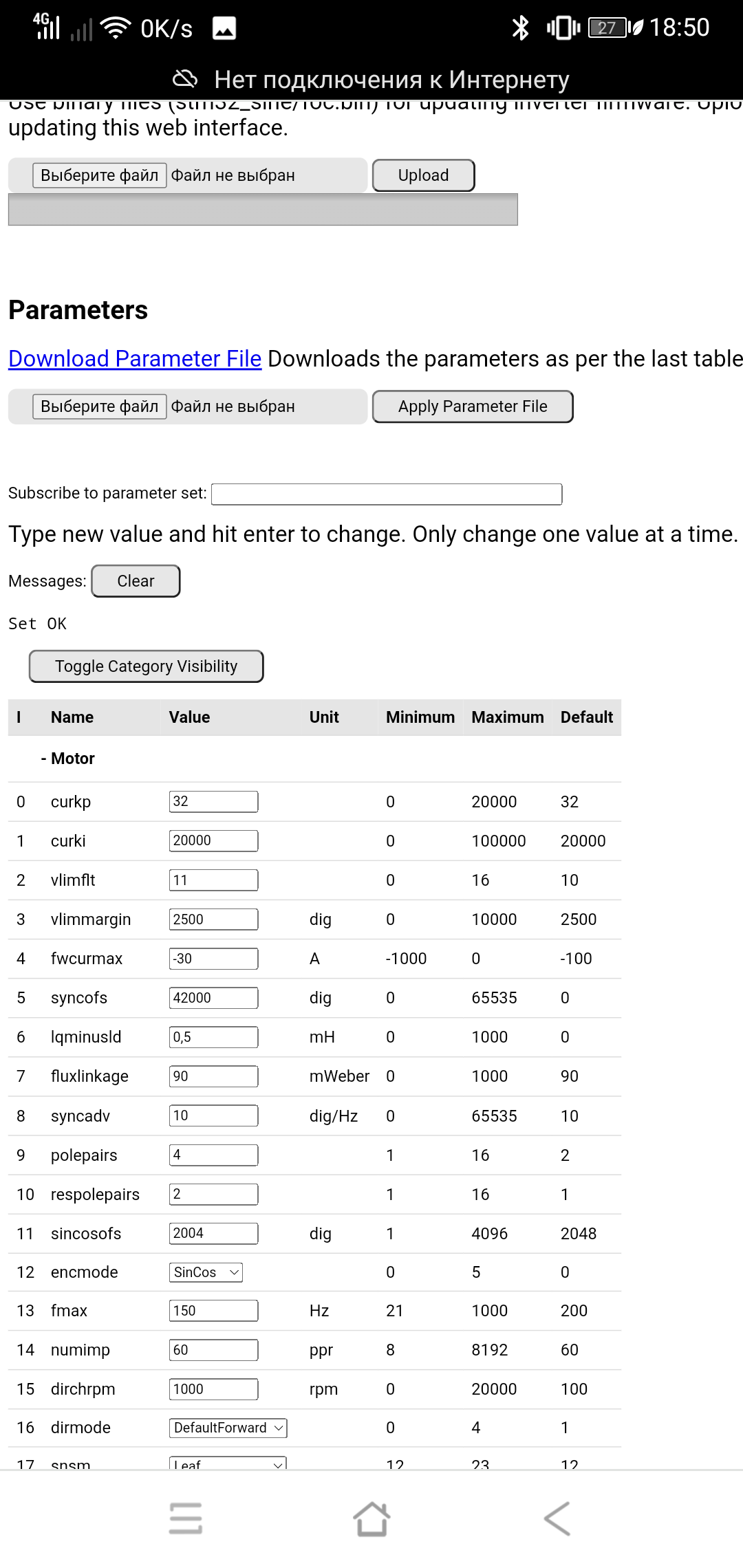
Task: Tap the back arrow navigation icon
Action: 557,1518
